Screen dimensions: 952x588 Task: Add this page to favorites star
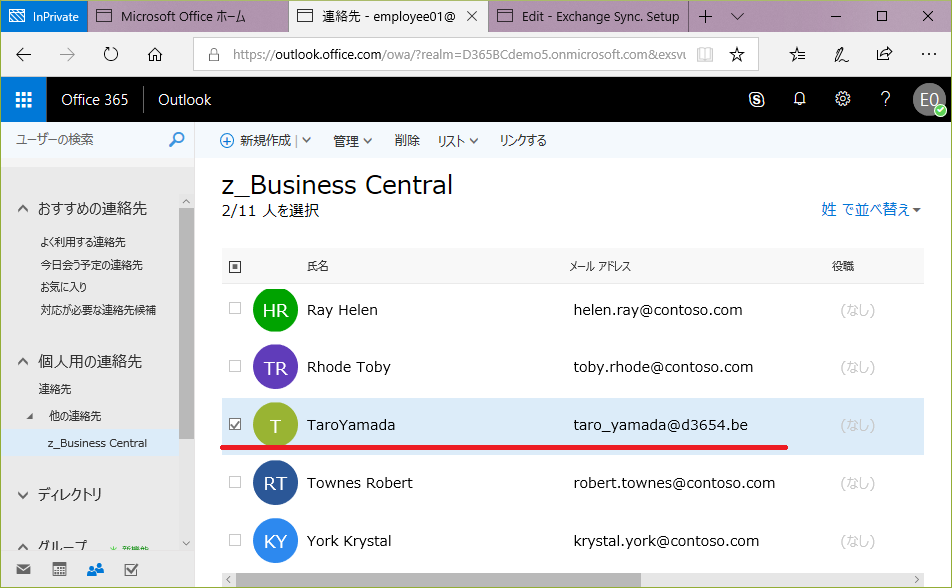coord(736,55)
